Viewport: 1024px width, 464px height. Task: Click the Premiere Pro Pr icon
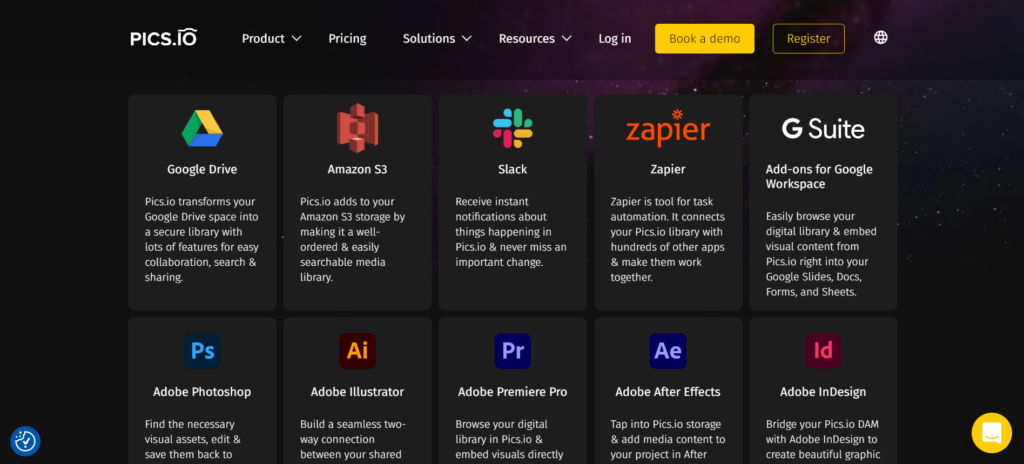coord(513,351)
